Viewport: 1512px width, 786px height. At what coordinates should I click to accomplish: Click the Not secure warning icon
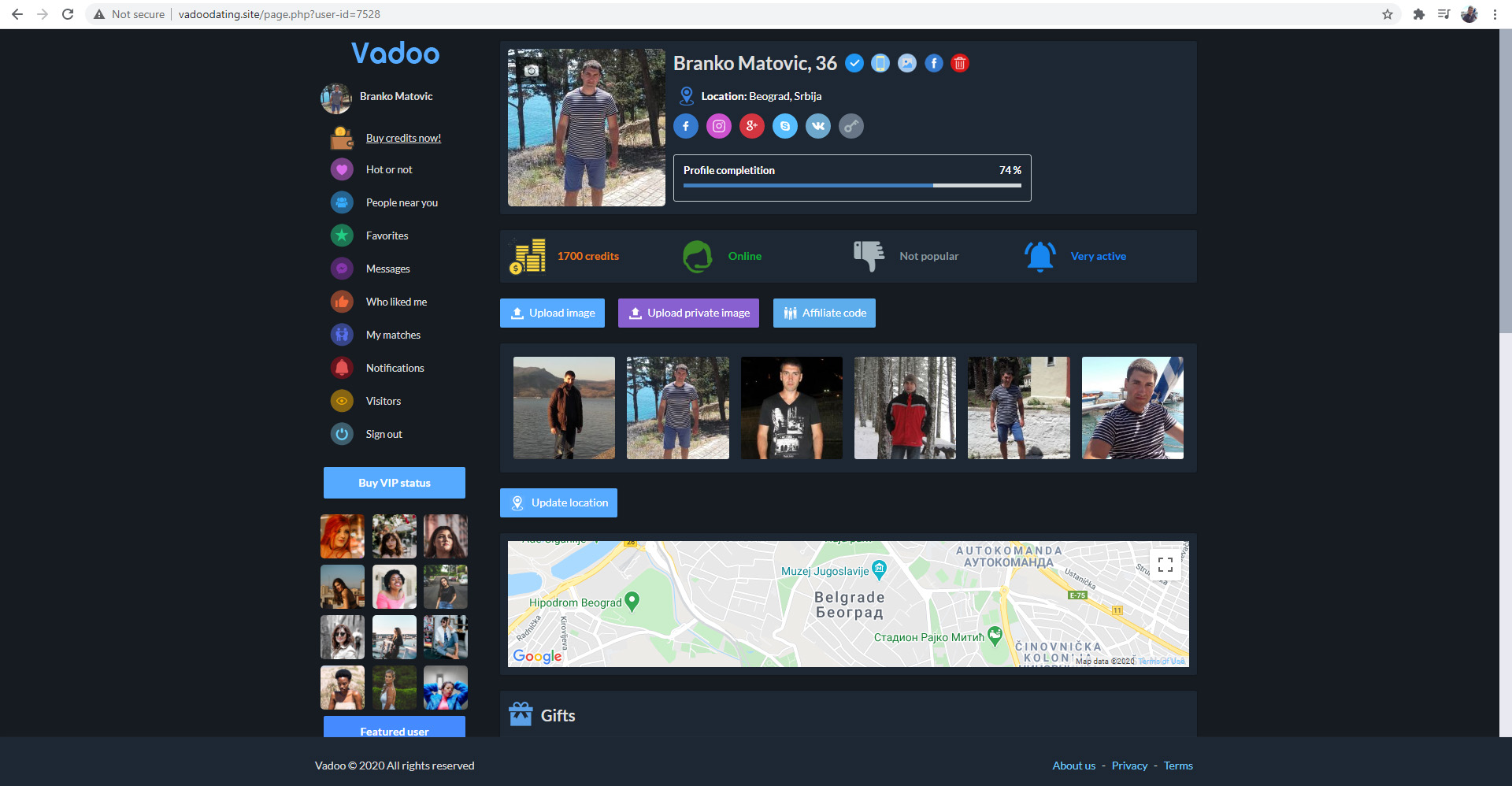(x=99, y=14)
